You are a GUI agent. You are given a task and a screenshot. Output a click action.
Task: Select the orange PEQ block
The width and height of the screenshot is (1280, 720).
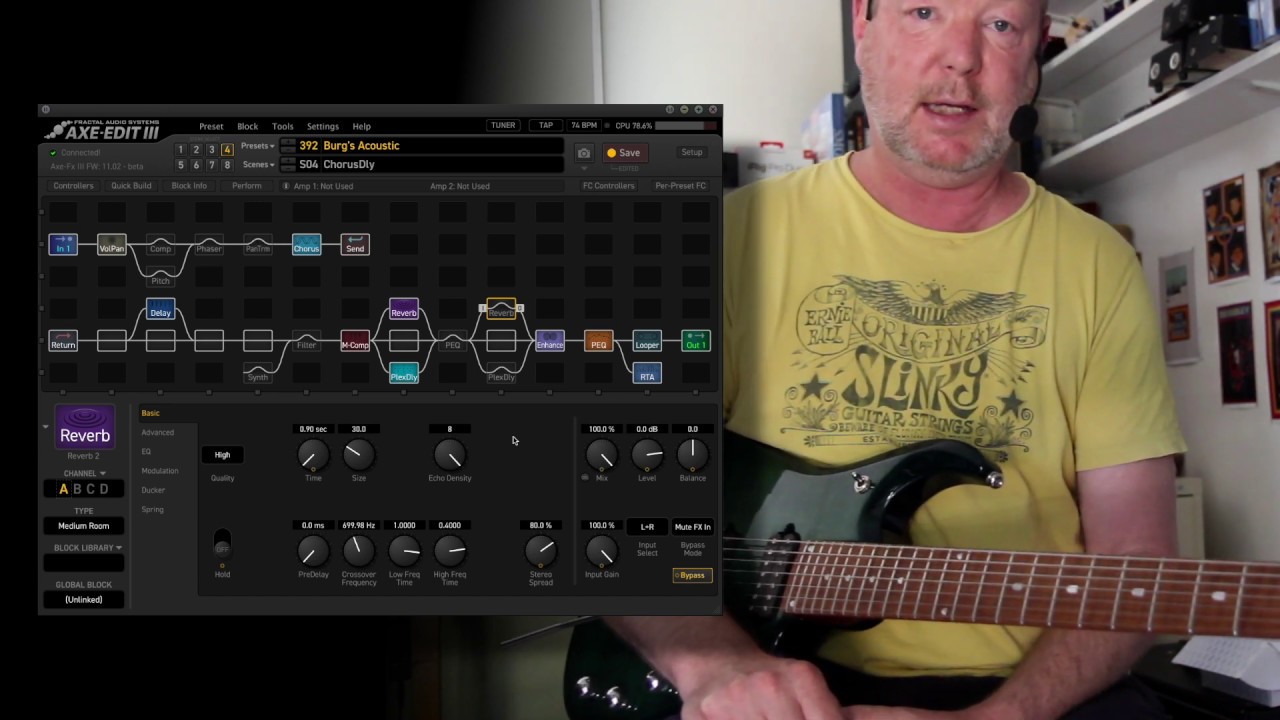(598, 341)
